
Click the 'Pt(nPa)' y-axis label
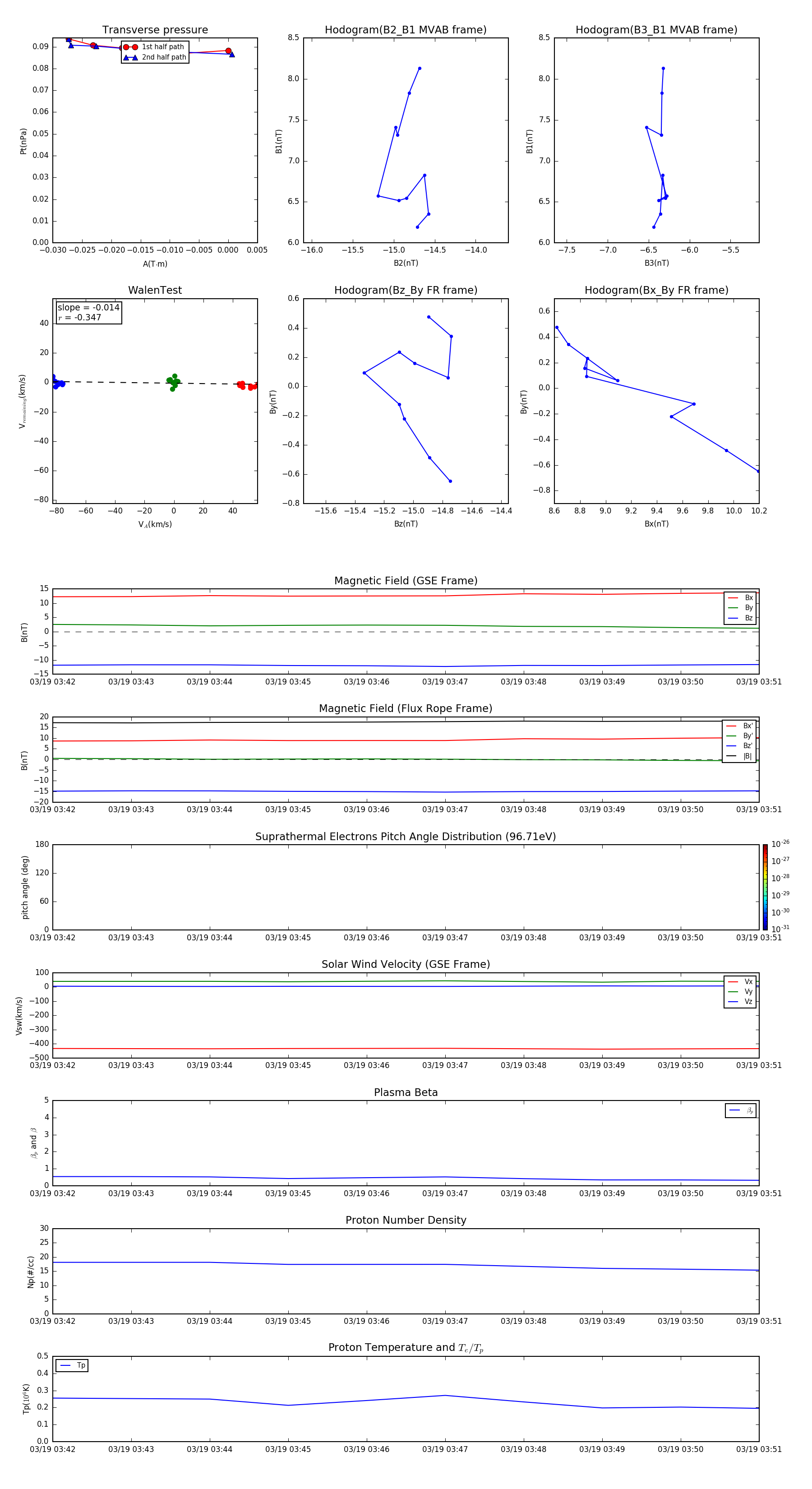point(24,141)
